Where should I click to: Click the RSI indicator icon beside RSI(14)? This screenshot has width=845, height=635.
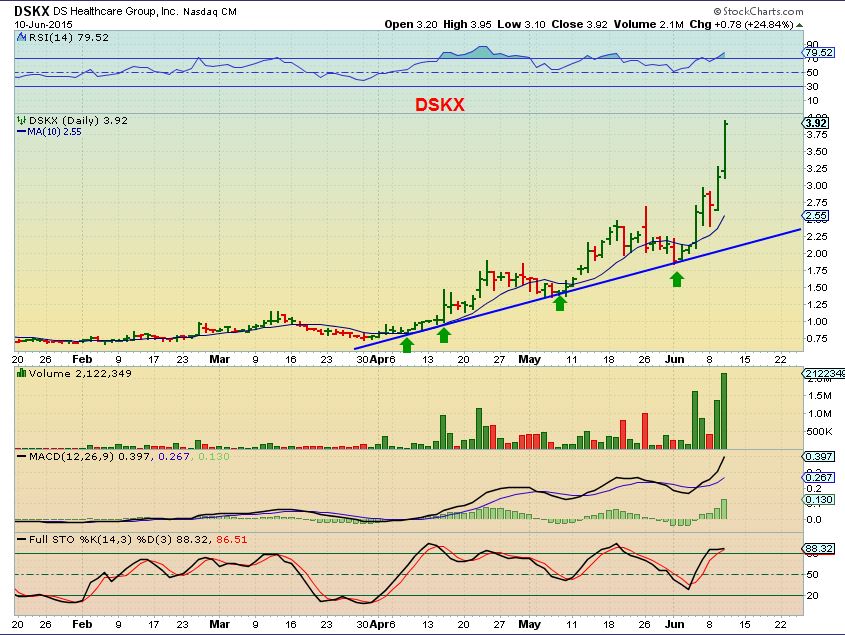coord(22,37)
